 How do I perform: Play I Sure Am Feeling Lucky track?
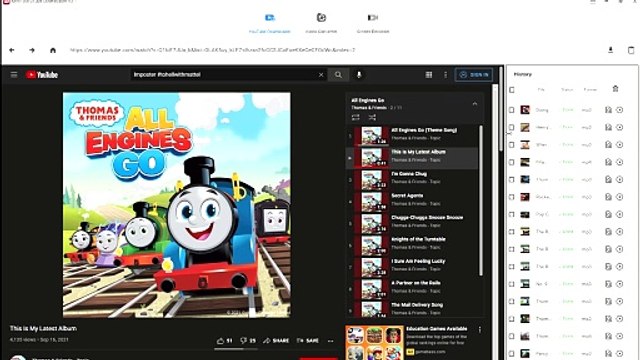[412, 267]
